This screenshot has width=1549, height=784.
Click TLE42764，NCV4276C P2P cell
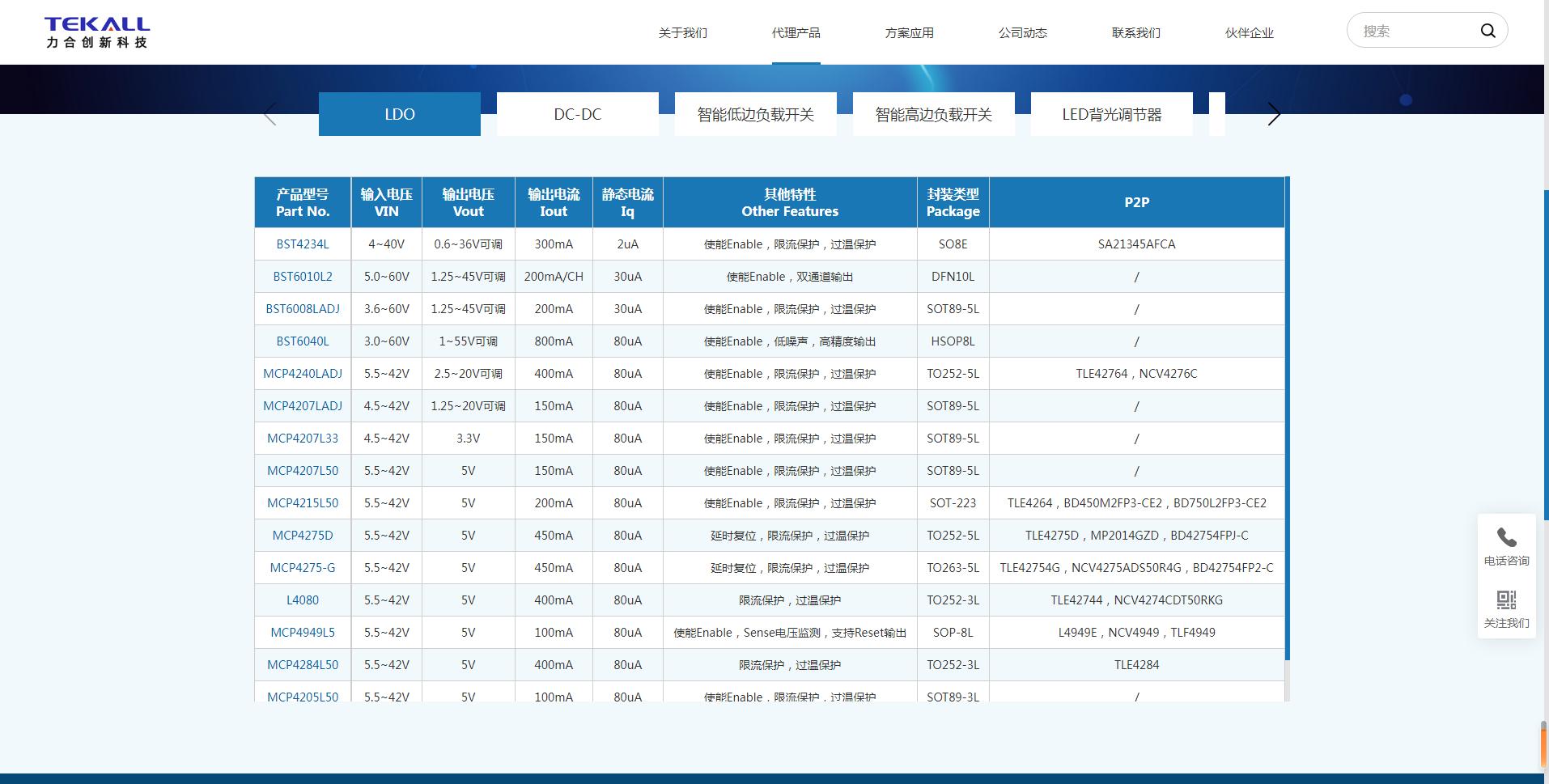tap(1137, 373)
